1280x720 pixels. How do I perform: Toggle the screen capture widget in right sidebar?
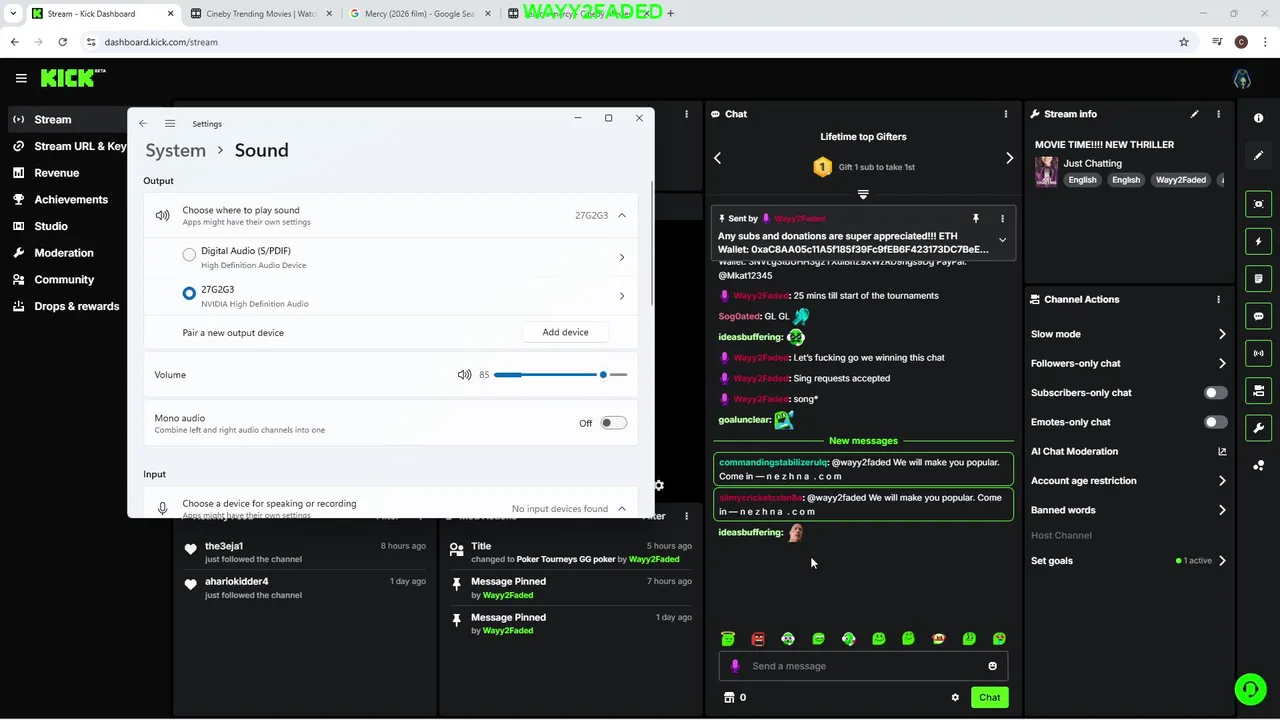1258,204
